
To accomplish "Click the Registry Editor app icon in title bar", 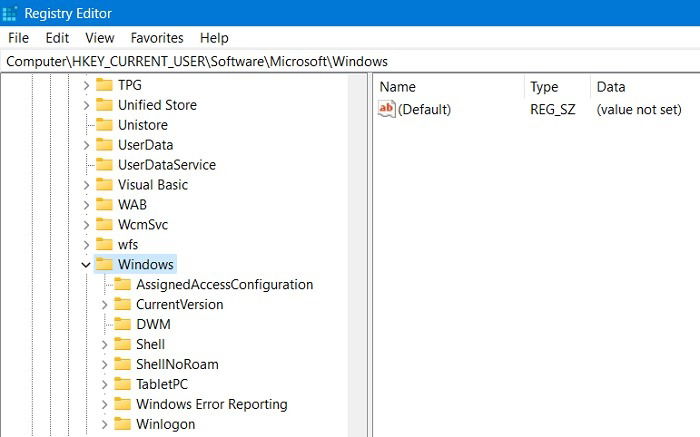I will pos(9,13).
